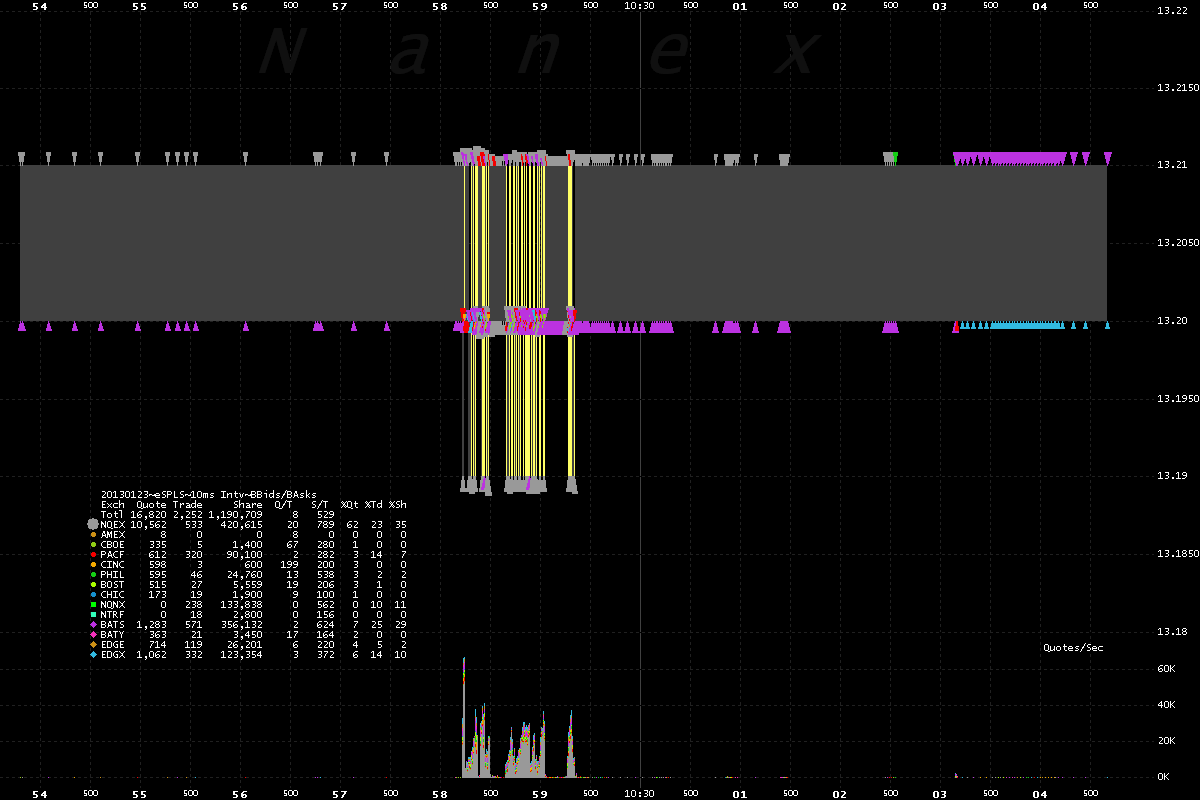Click the Quotes/Sec label

click(1073, 648)
